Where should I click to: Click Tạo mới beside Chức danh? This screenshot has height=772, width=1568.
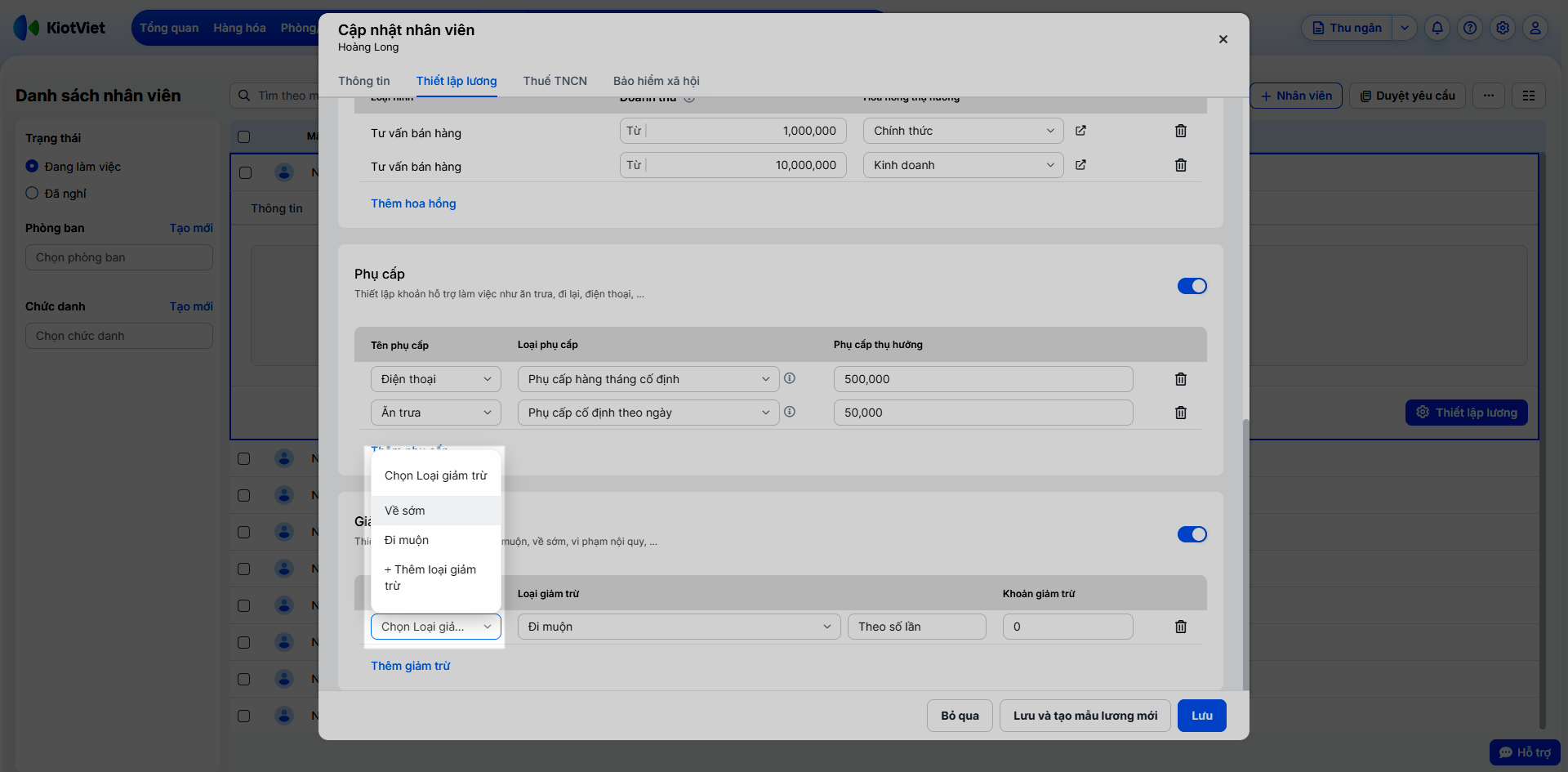point(191,306)
